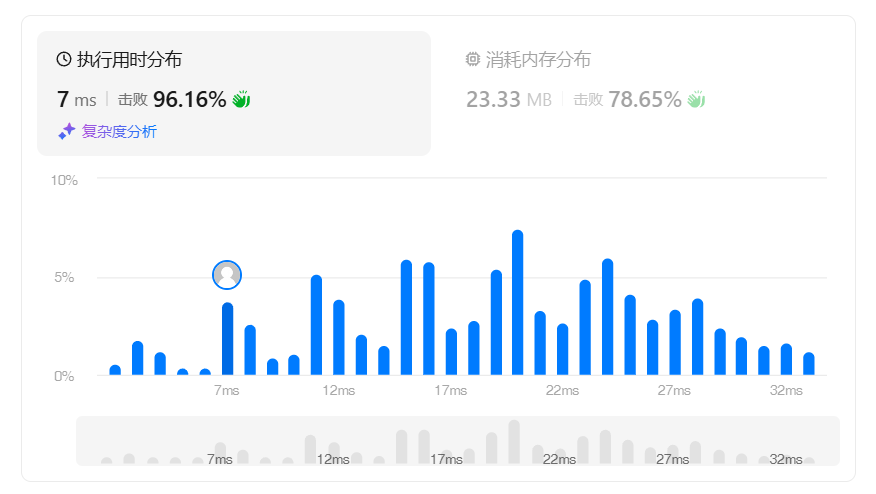
Task: Click the 78.65% memory beat percentage
Action: point(645,99)
